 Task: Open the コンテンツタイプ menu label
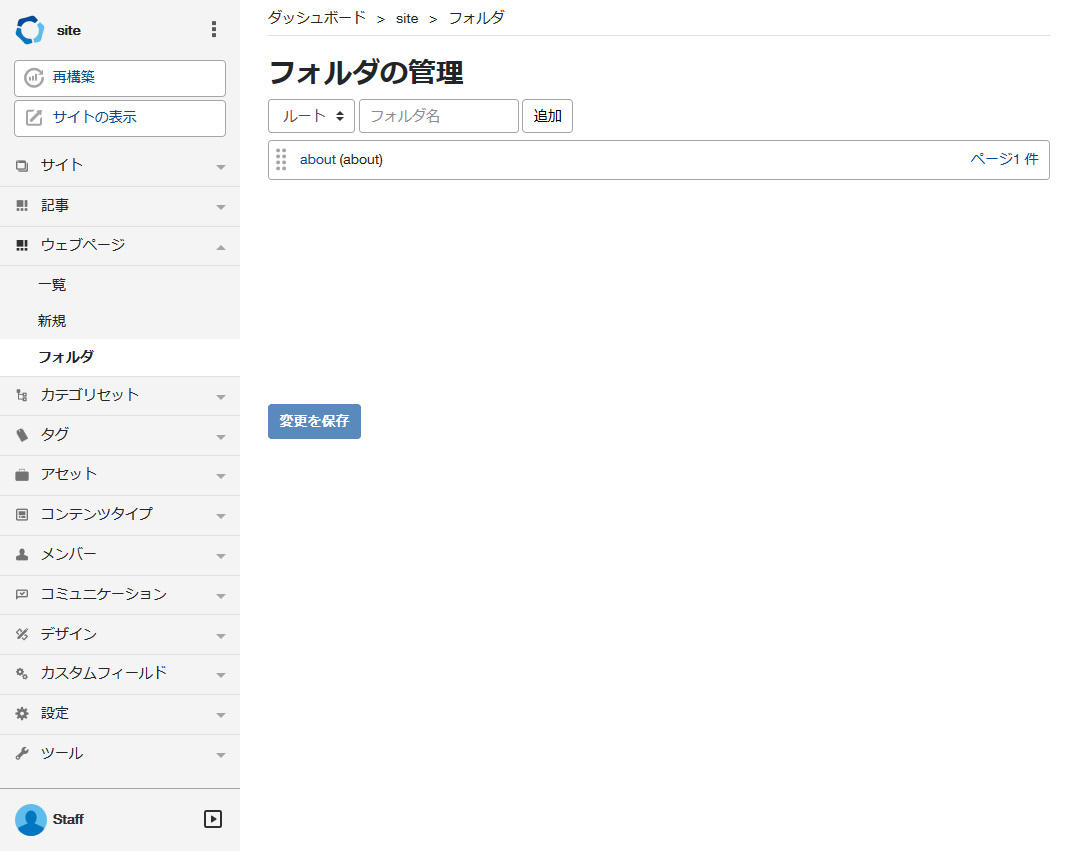pos(97,514)
